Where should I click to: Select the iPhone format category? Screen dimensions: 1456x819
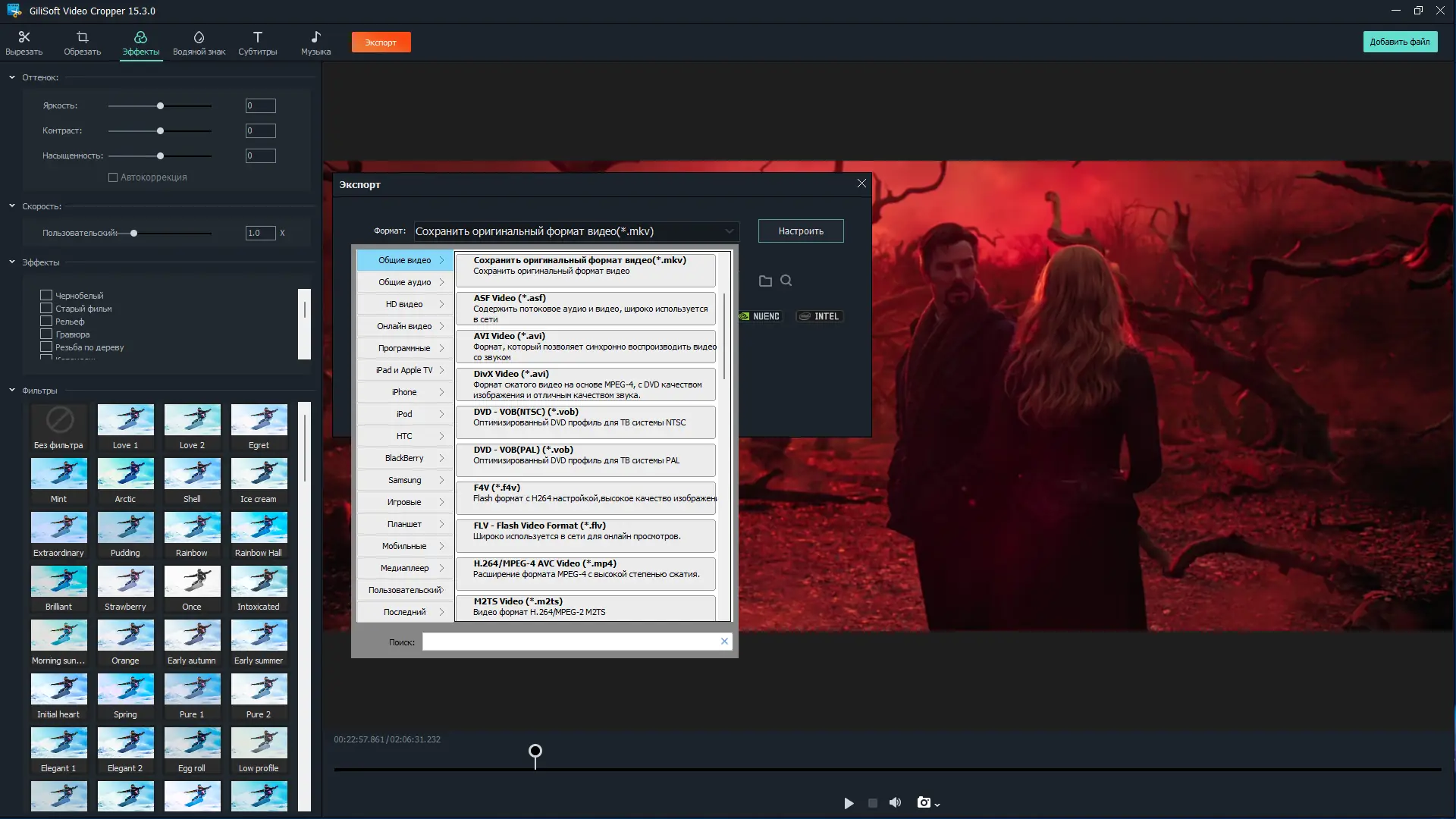[403, 392]
